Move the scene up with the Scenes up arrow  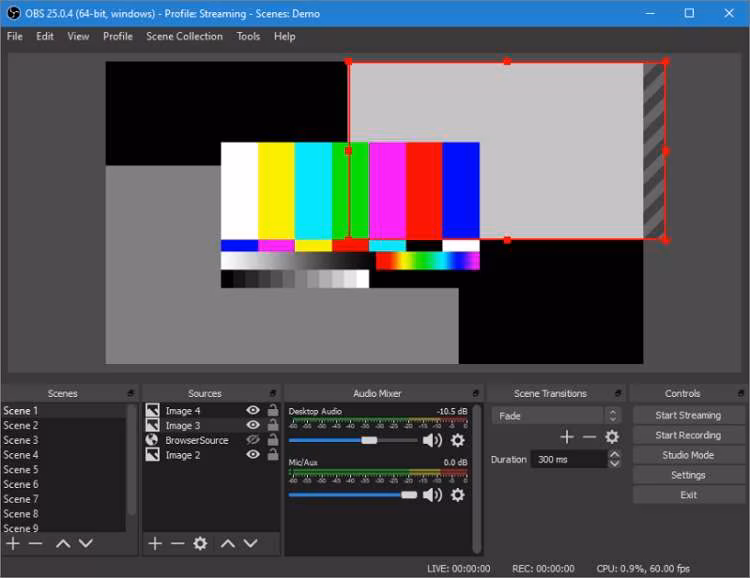coord(63,544)
